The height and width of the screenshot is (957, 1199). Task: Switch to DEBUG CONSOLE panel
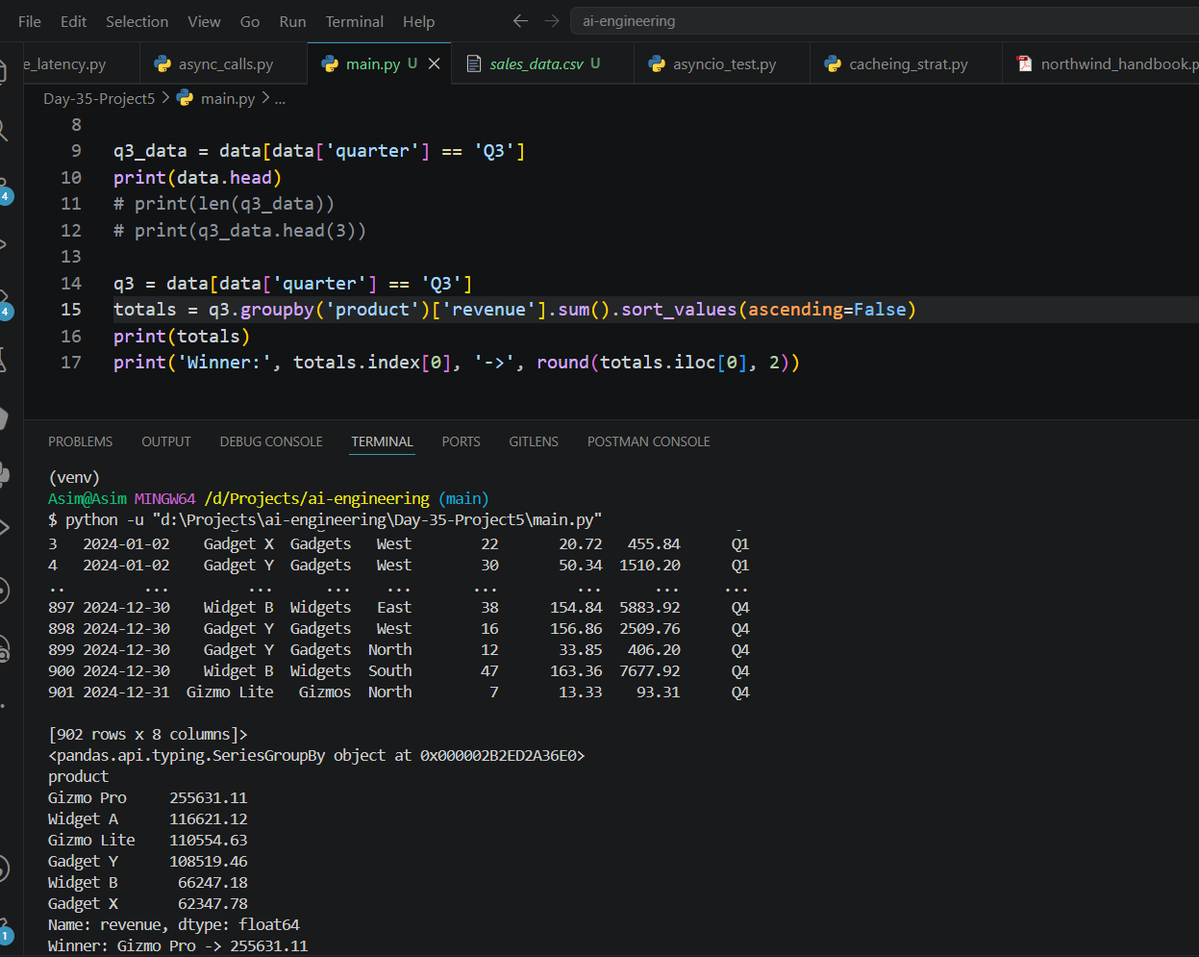pos(271,442)
